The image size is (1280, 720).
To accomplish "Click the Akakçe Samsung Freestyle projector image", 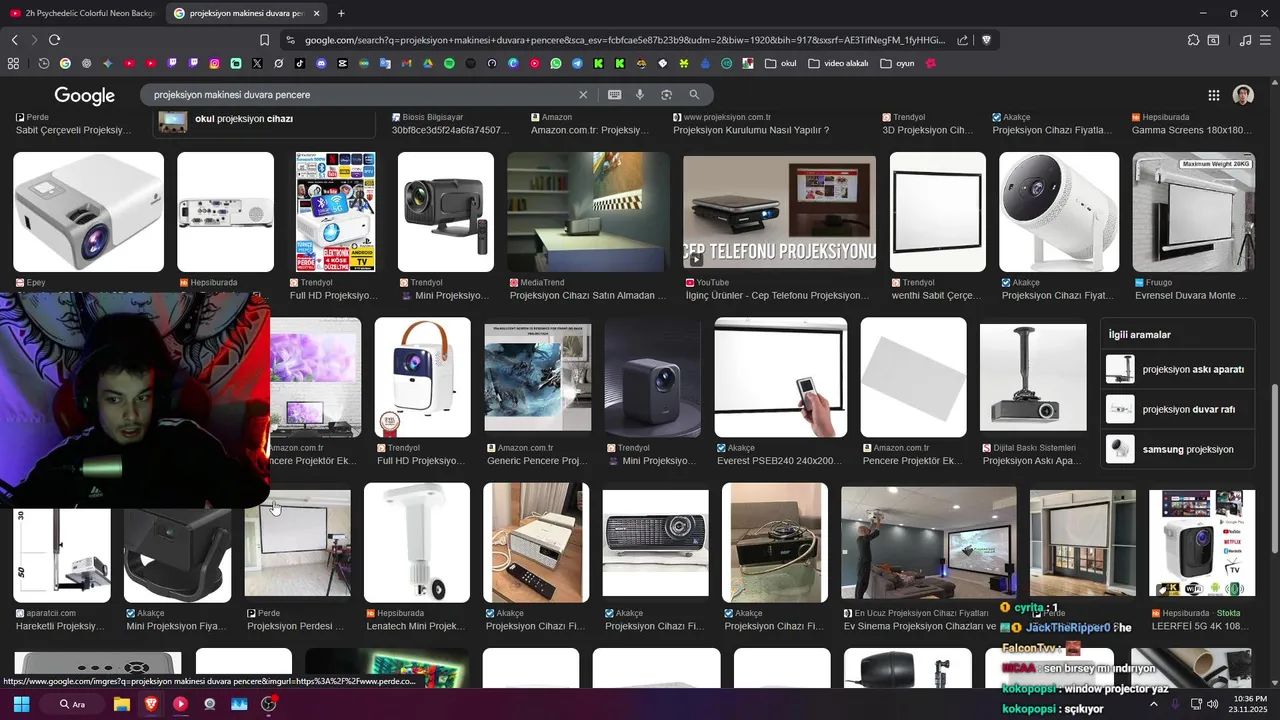I will (x=1059, y=212).
